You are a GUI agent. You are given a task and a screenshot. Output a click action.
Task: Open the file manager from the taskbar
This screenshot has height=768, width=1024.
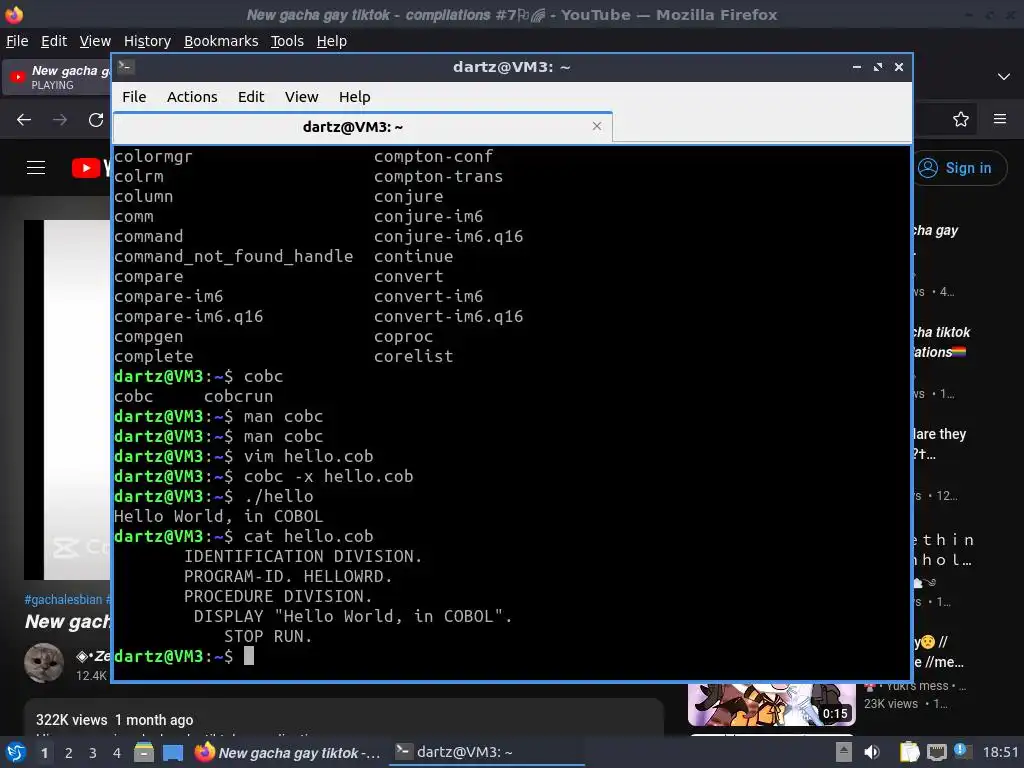144,752
